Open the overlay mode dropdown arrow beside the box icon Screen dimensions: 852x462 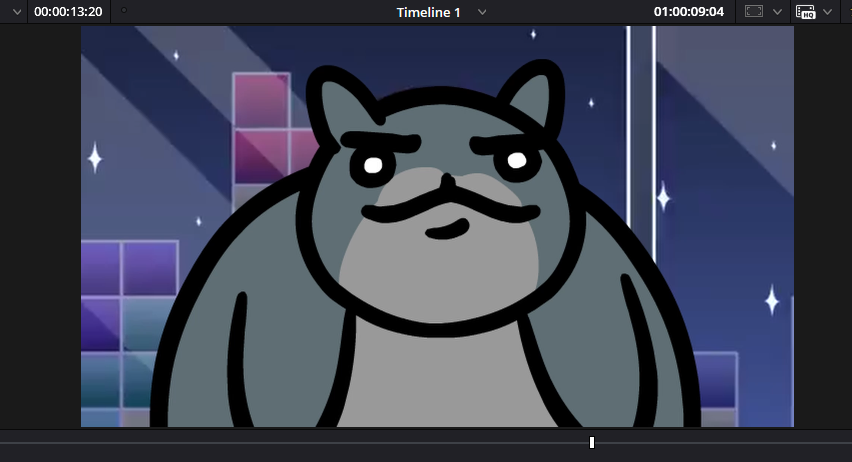[x=778, y=12]
